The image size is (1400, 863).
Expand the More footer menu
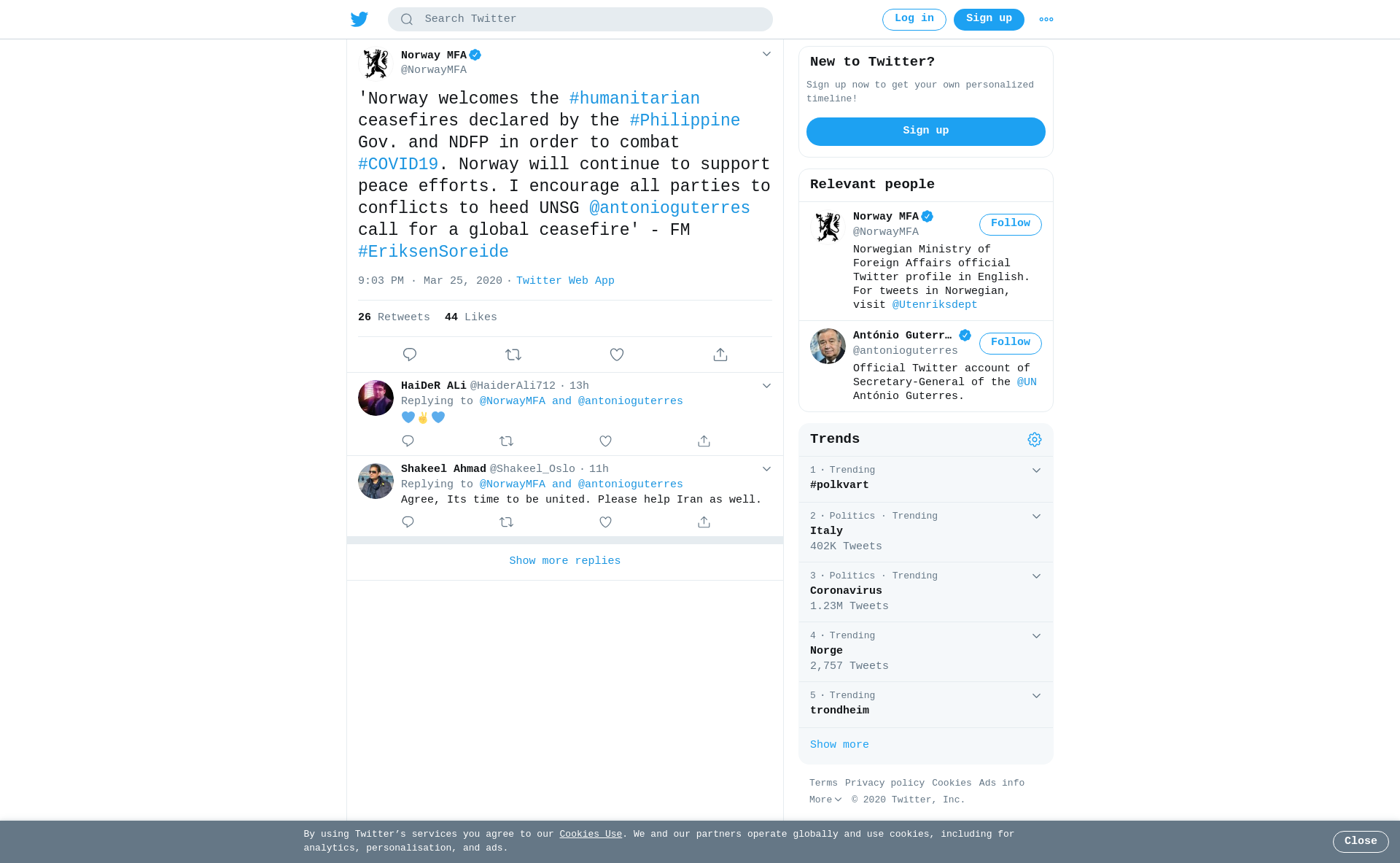coord(825,800)
